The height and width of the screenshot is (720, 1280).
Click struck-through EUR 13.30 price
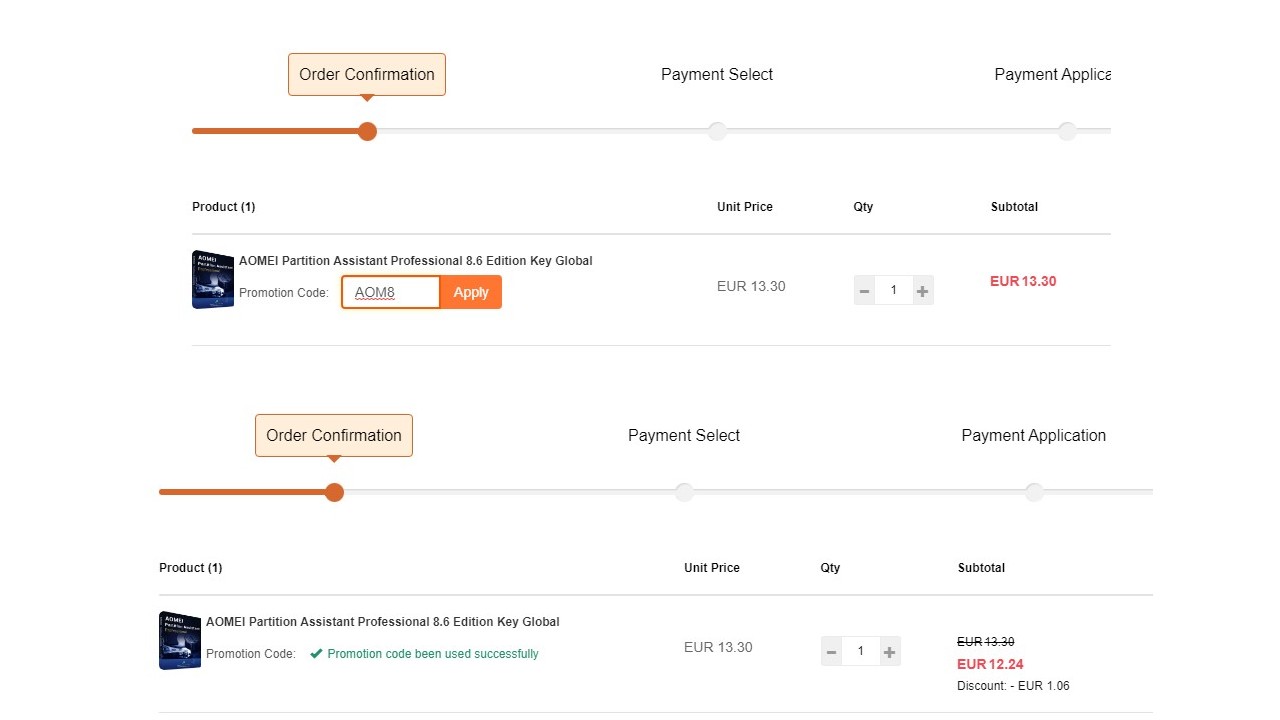click(986, 642)
